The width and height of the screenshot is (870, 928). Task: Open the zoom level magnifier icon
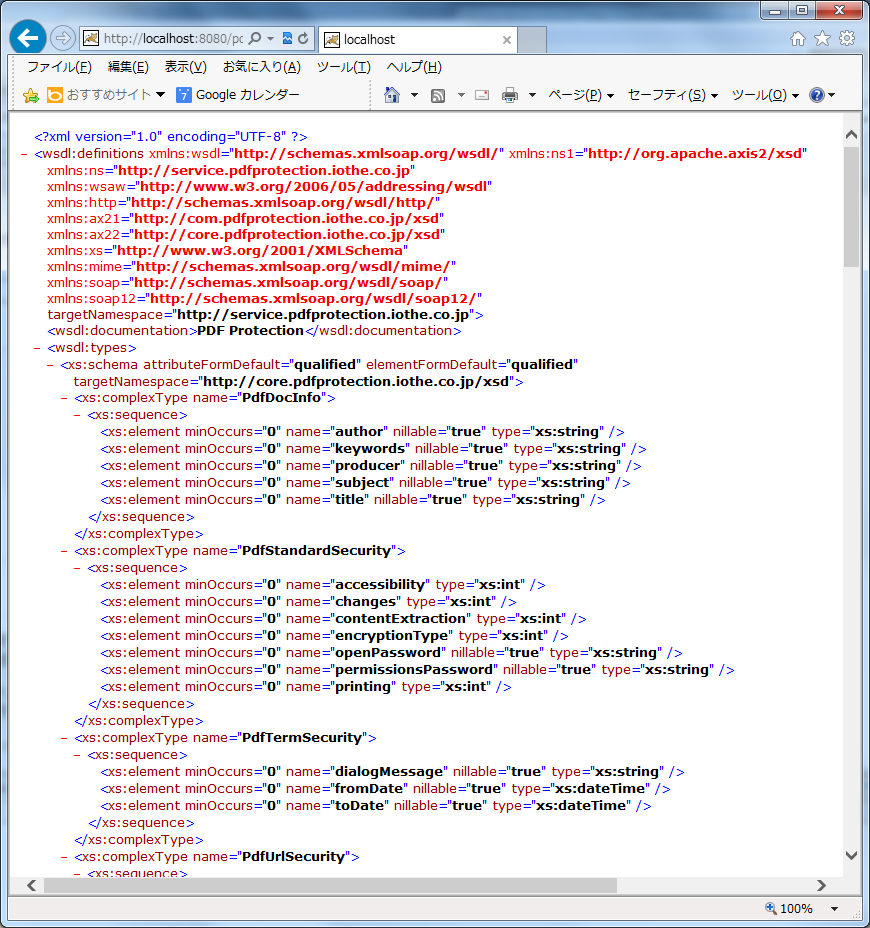click(771, 908)
